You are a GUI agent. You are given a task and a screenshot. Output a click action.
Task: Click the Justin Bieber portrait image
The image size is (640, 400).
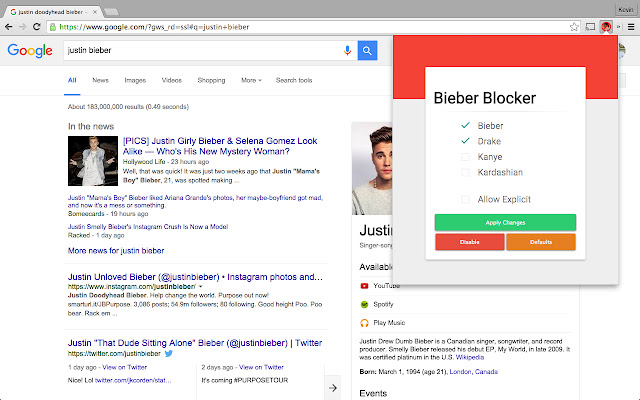(372, 168)
